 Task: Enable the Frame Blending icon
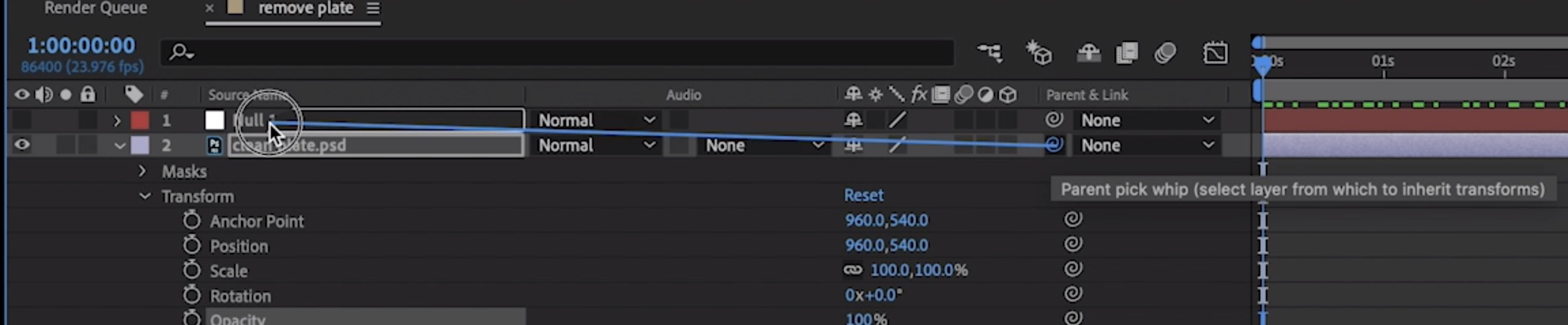pos(1127,52)
